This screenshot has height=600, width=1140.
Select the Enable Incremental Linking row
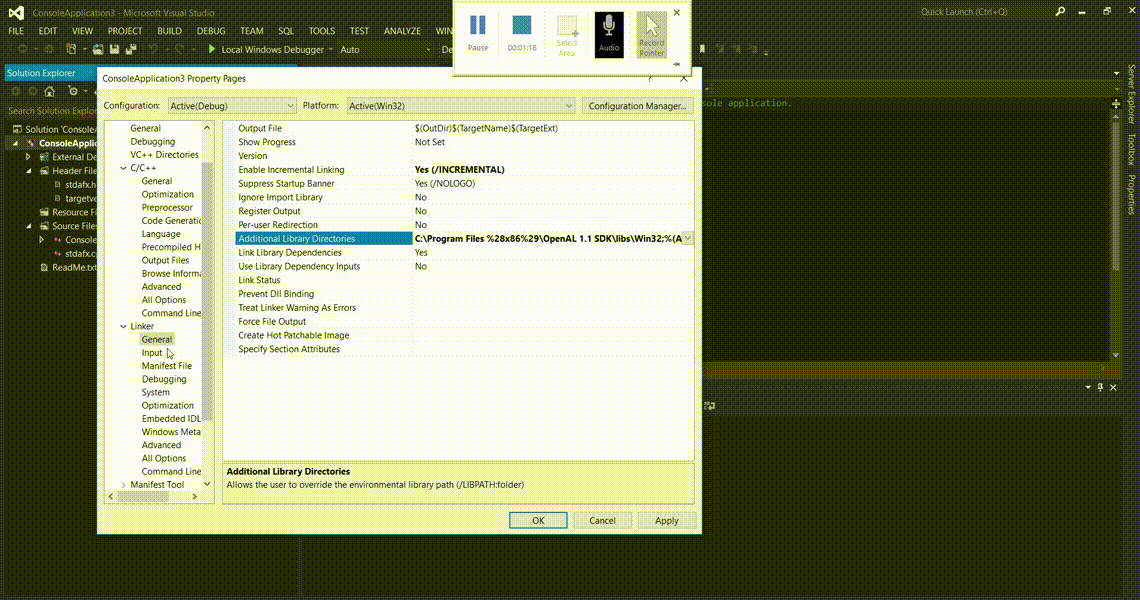(464, 169)
